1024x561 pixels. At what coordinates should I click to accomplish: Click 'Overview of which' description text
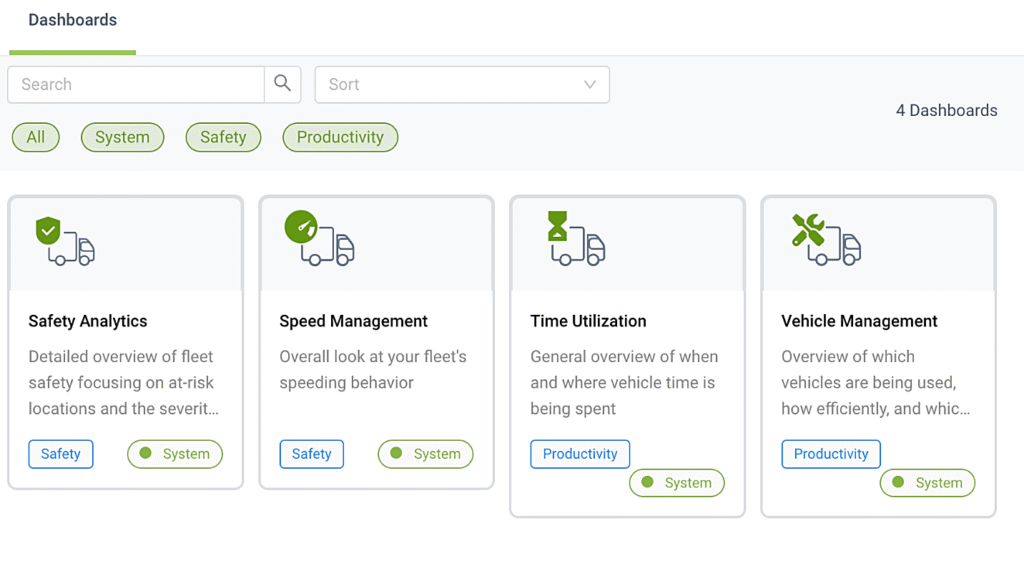click(x=848, y=357)
